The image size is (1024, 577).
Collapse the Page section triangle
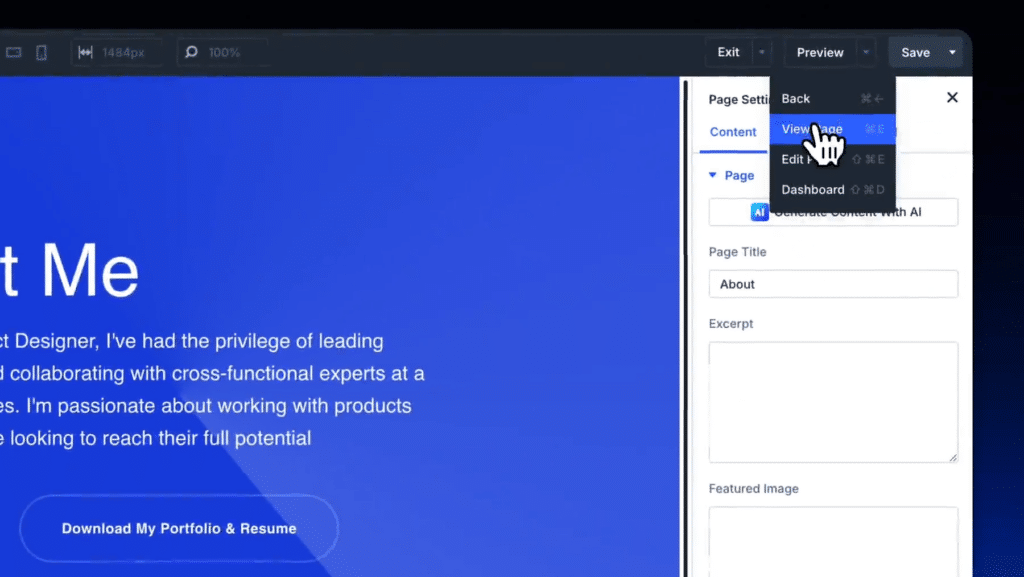coord(713,175)
